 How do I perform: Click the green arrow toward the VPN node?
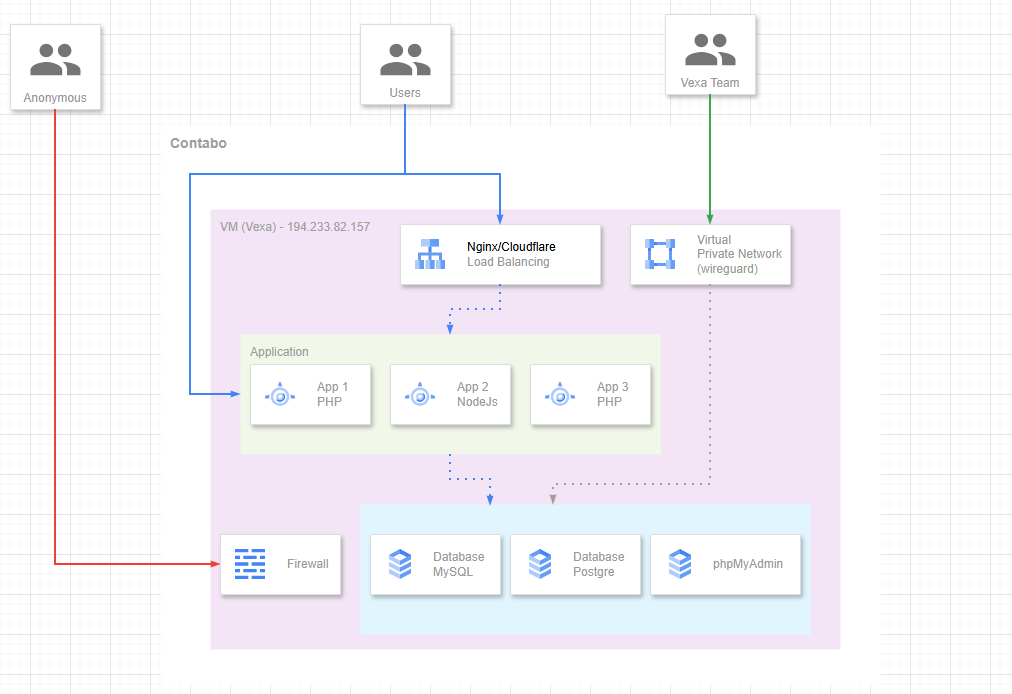[710, 160]
